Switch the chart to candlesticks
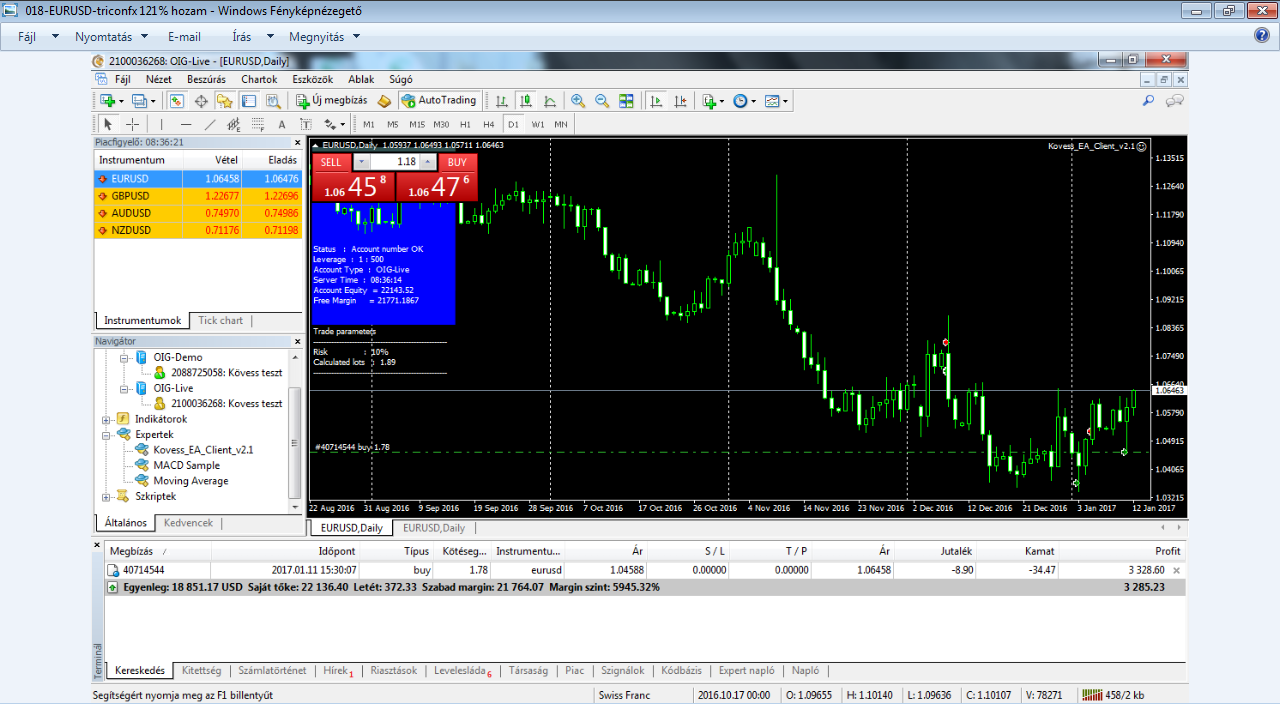This screenshot has width=1281, height=704. pos(525,101)
